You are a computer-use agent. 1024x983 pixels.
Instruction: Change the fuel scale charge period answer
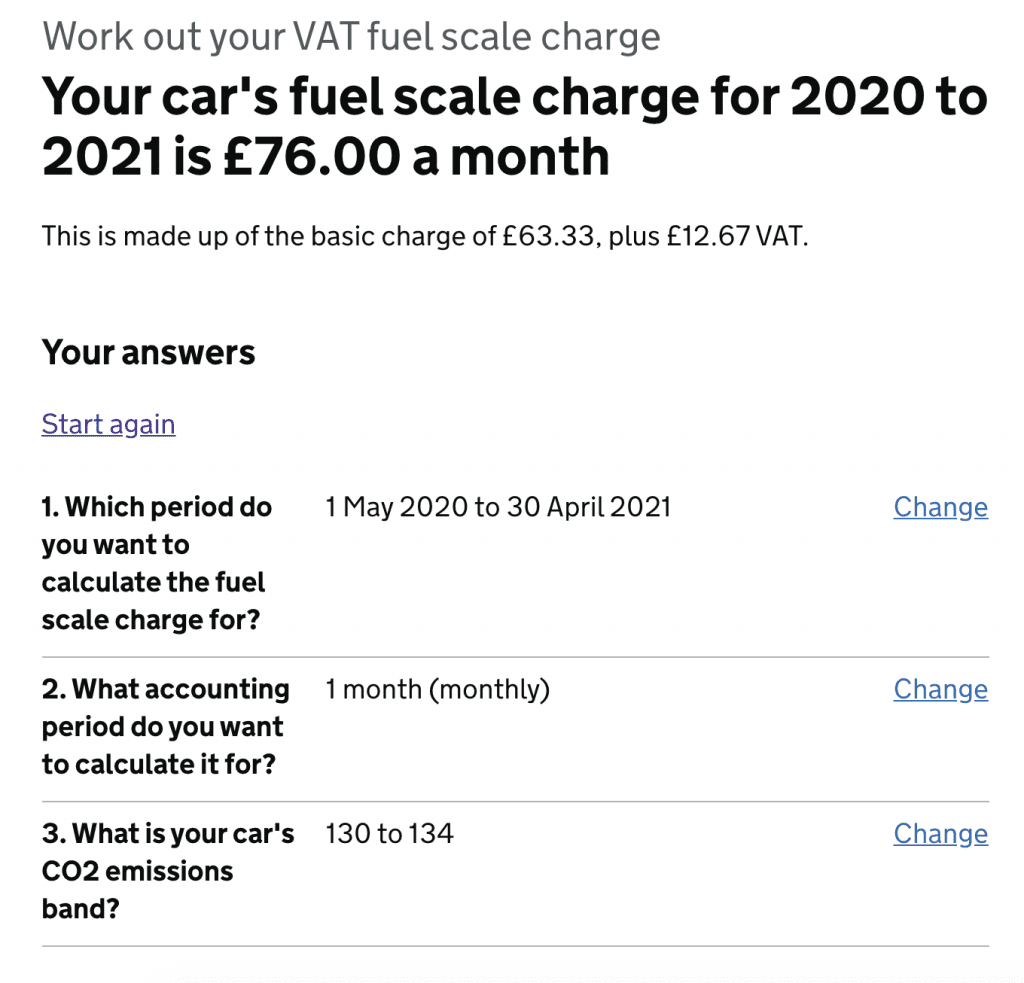pos(939,507)
